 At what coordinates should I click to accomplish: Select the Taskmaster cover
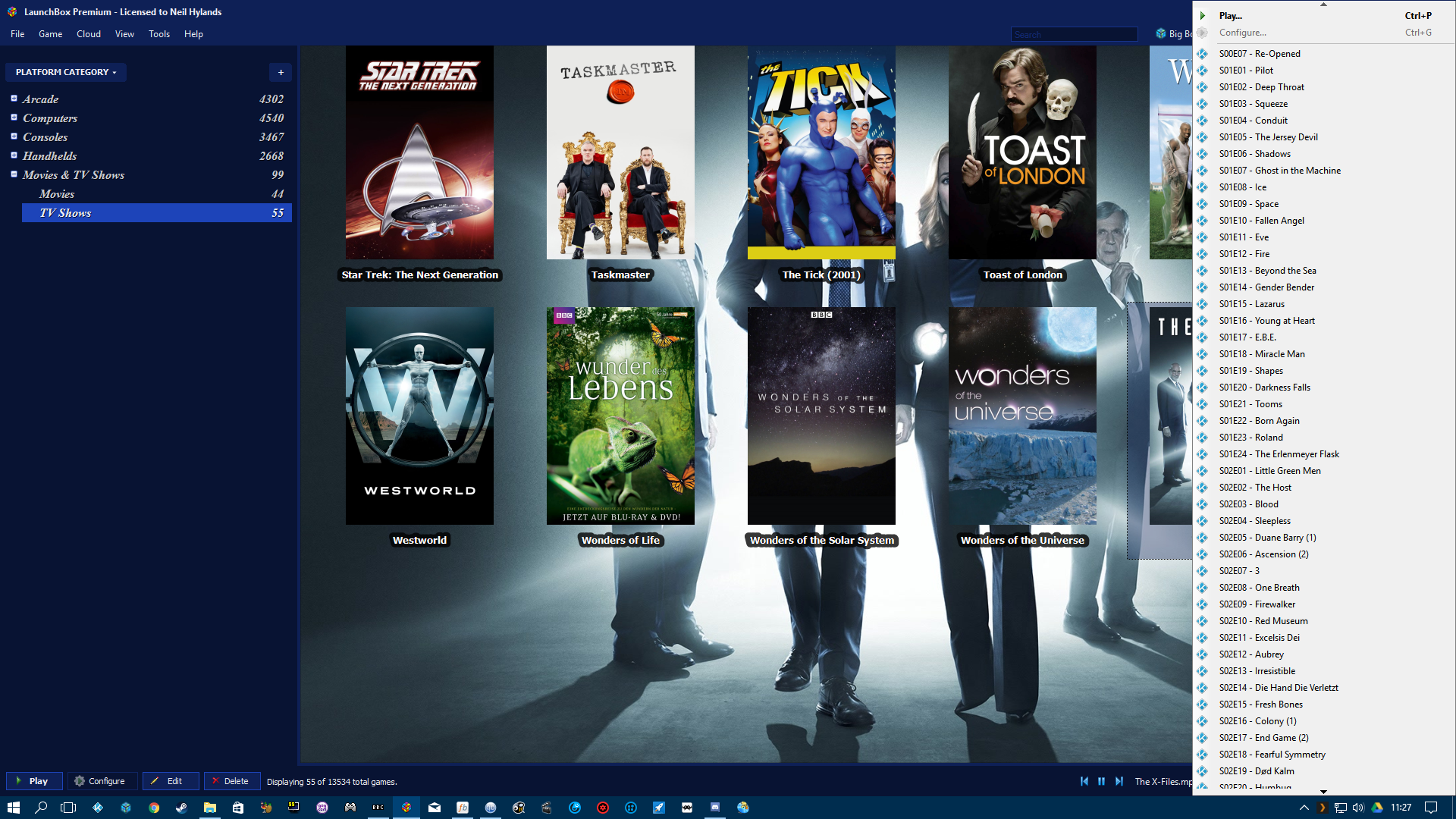(620, 152)
